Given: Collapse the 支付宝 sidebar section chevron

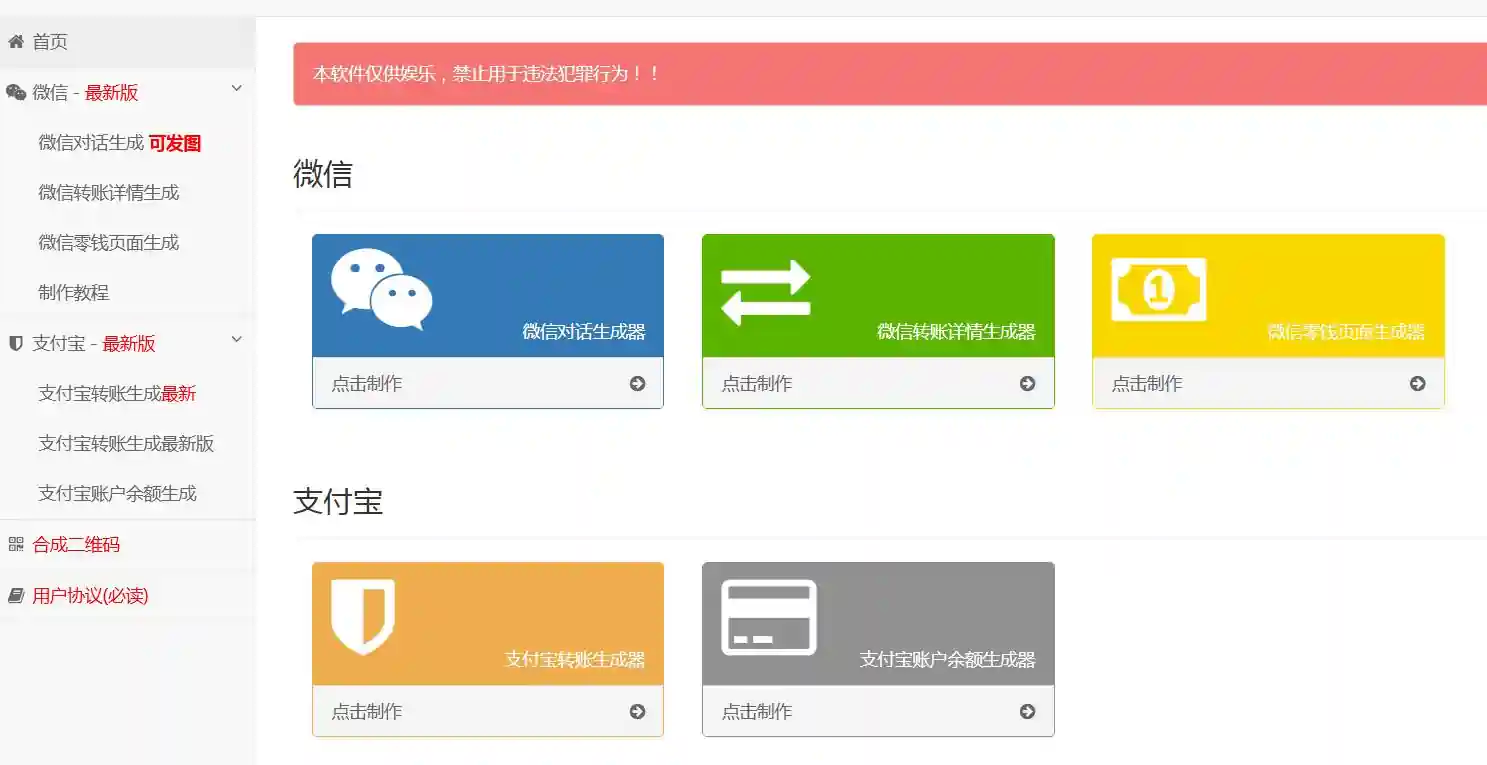Looking at the screenshot, I should coord(237,340).
